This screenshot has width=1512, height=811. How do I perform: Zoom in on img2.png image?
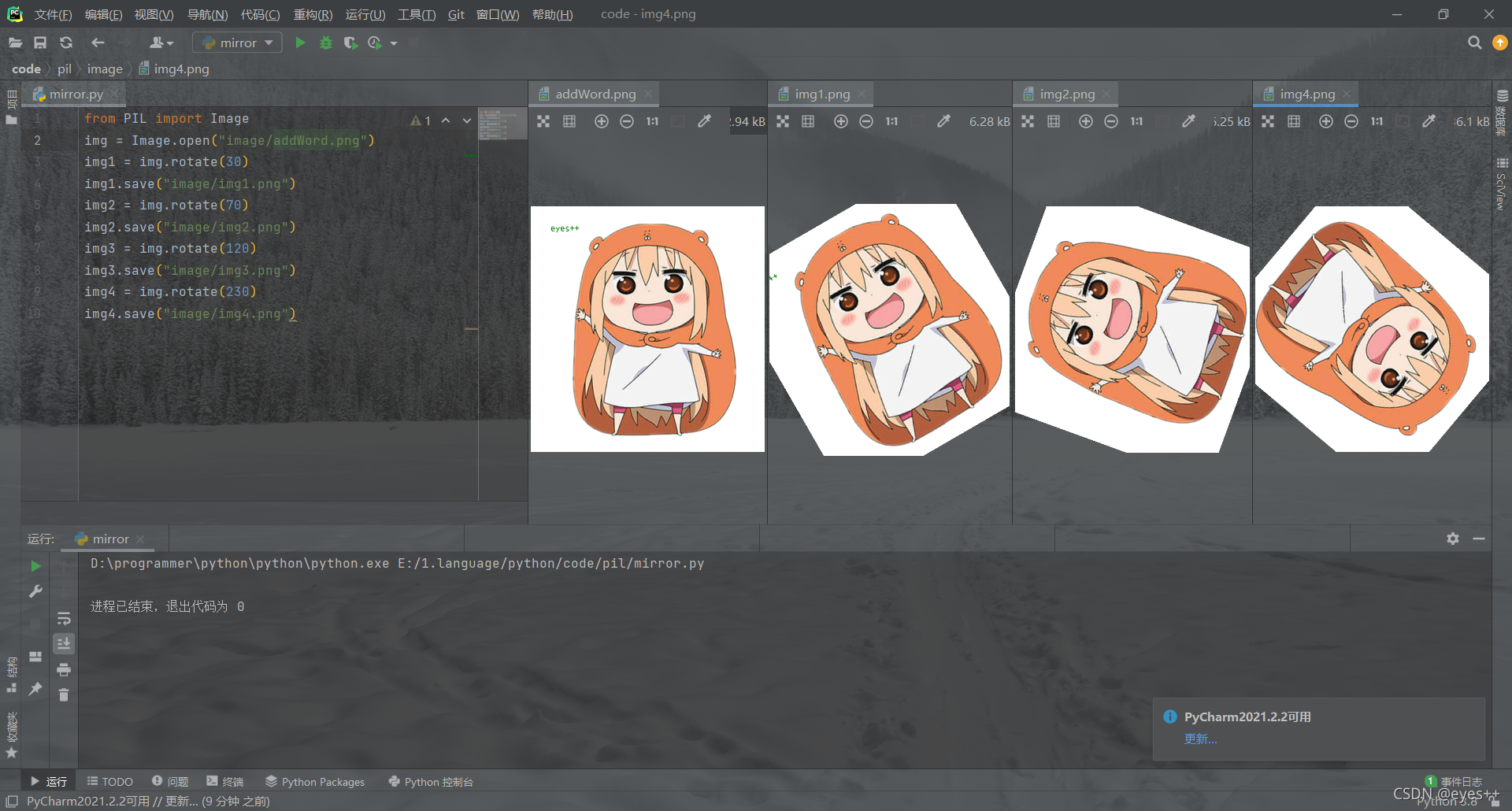[x=1086, y=121]
